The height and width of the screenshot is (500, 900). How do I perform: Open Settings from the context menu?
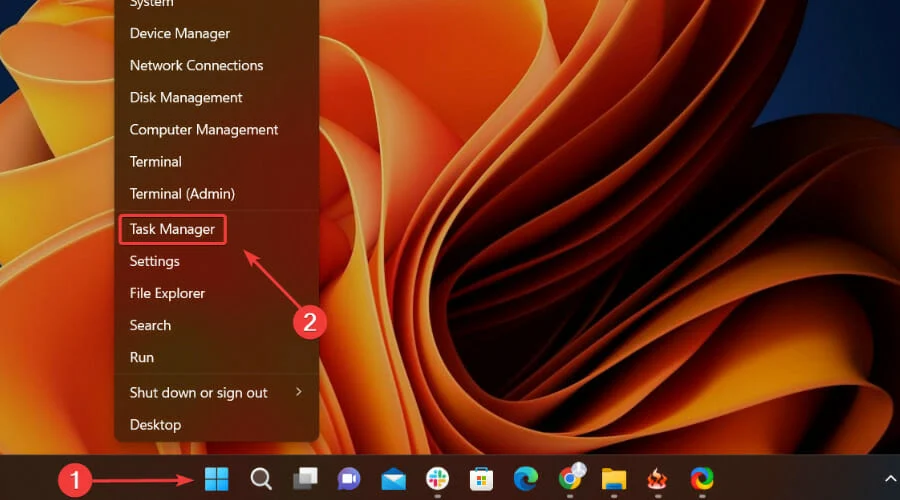(x=155, y=261)
